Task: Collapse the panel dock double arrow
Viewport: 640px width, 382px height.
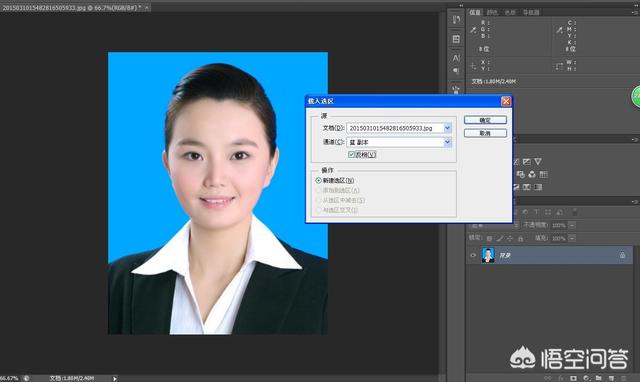Action: click(461, 5)
